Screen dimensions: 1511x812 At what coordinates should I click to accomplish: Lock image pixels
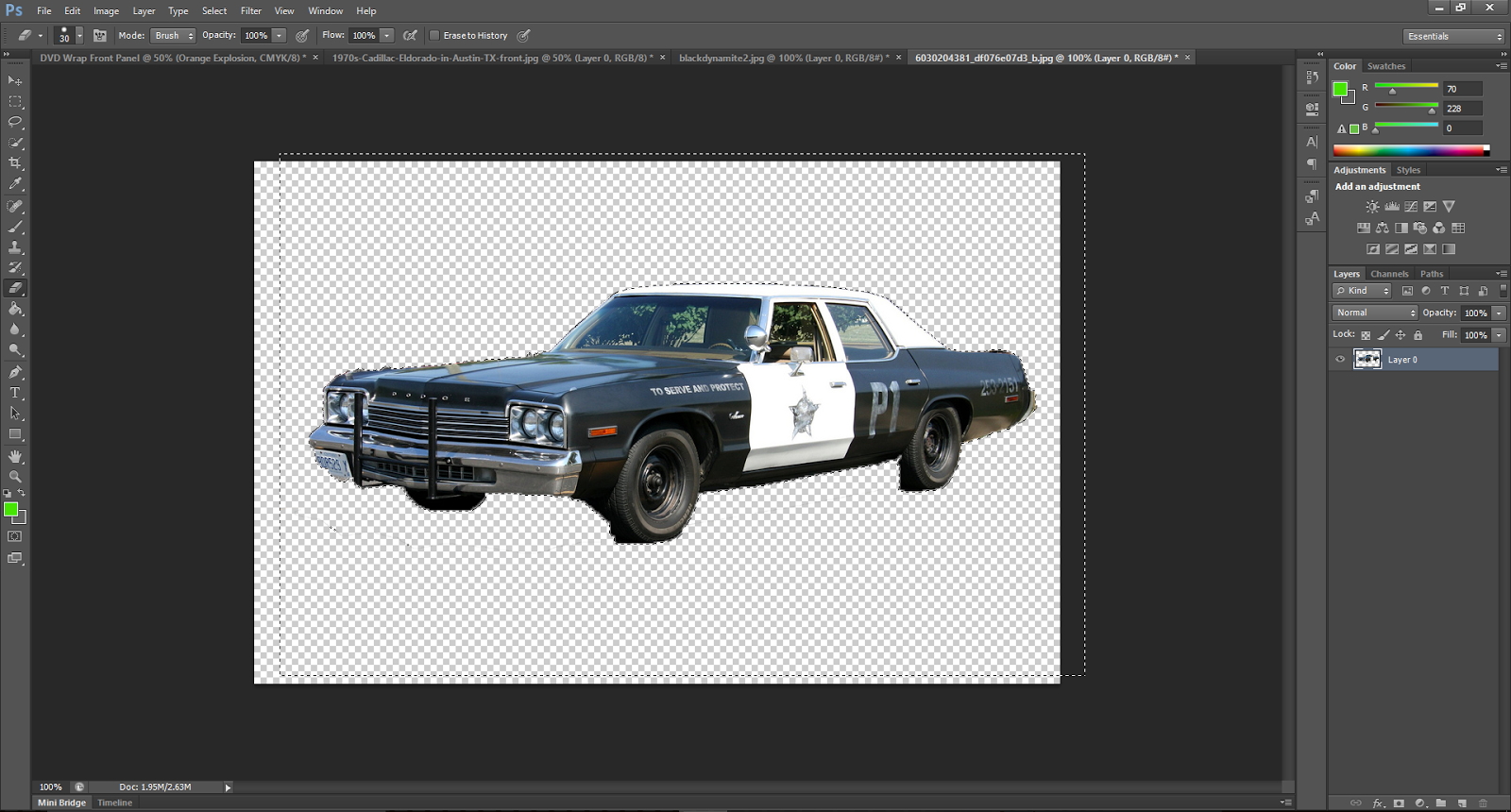tap(1384, 335)
